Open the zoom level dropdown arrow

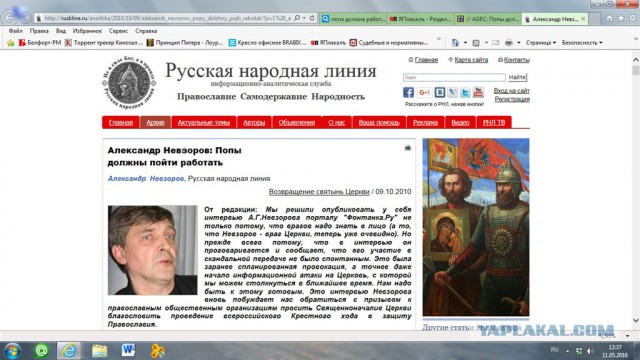pyautogui.click(x=627, y=336)
